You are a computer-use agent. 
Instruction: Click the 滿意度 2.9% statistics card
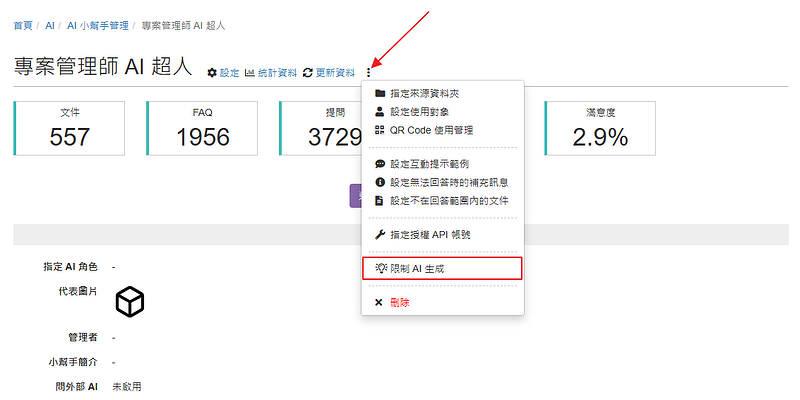pos(600,128)
